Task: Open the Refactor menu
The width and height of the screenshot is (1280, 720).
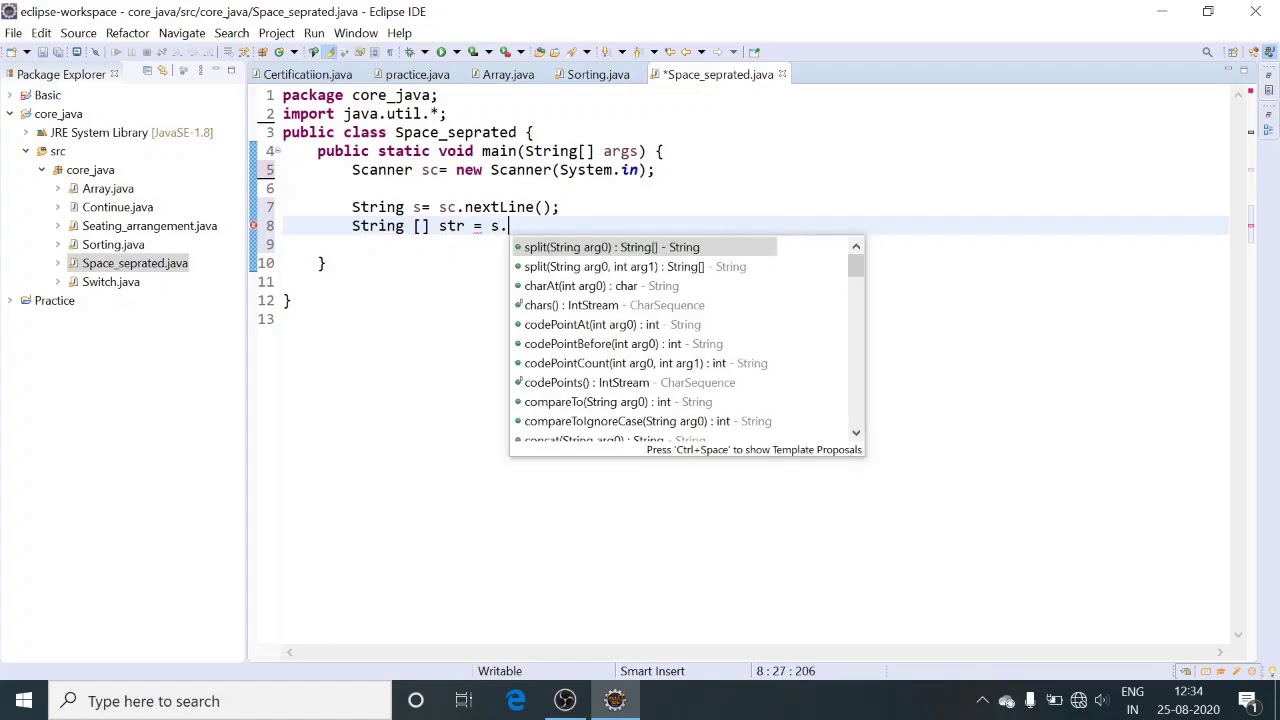Action: click(127, 33)
